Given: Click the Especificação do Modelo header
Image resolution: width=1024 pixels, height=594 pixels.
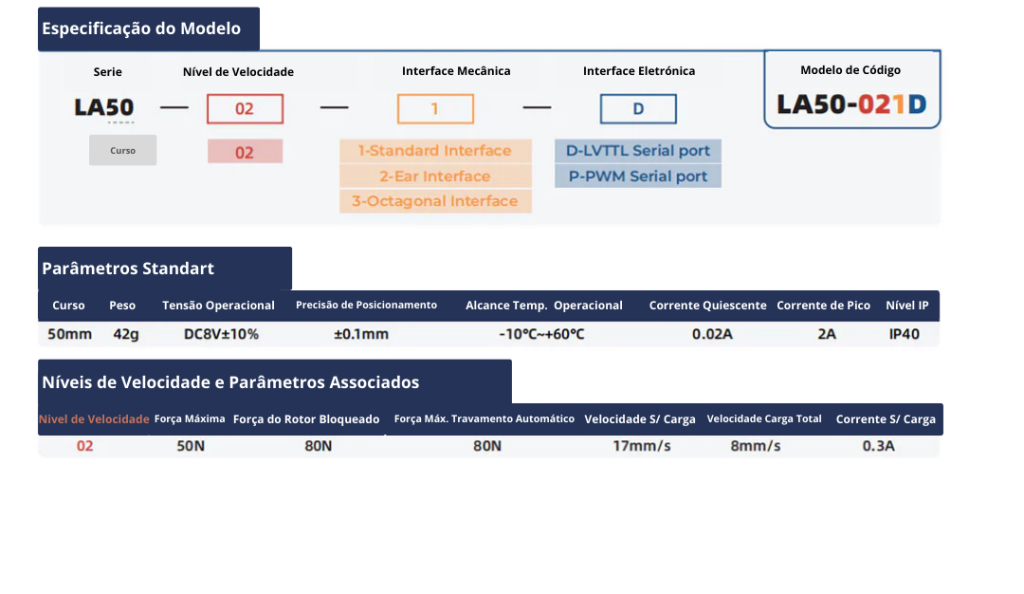Looking at the screenshot, I should point(142,29).
